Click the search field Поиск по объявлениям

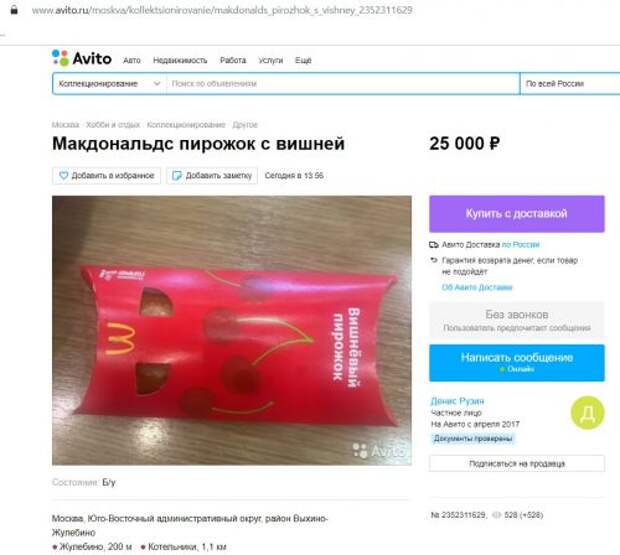click(x=343, y=83)
